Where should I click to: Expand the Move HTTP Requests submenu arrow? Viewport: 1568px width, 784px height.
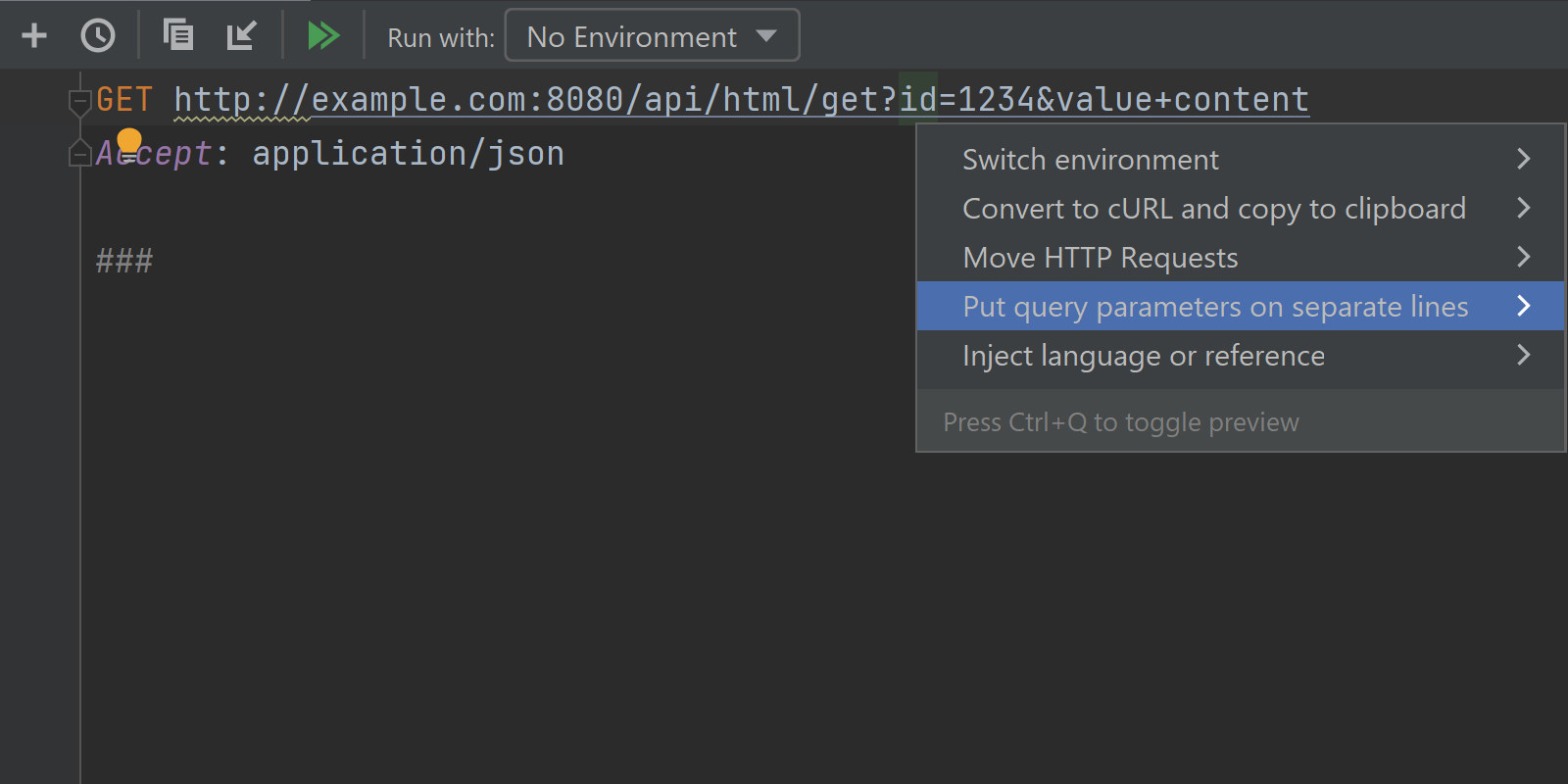click(1523, 257)
